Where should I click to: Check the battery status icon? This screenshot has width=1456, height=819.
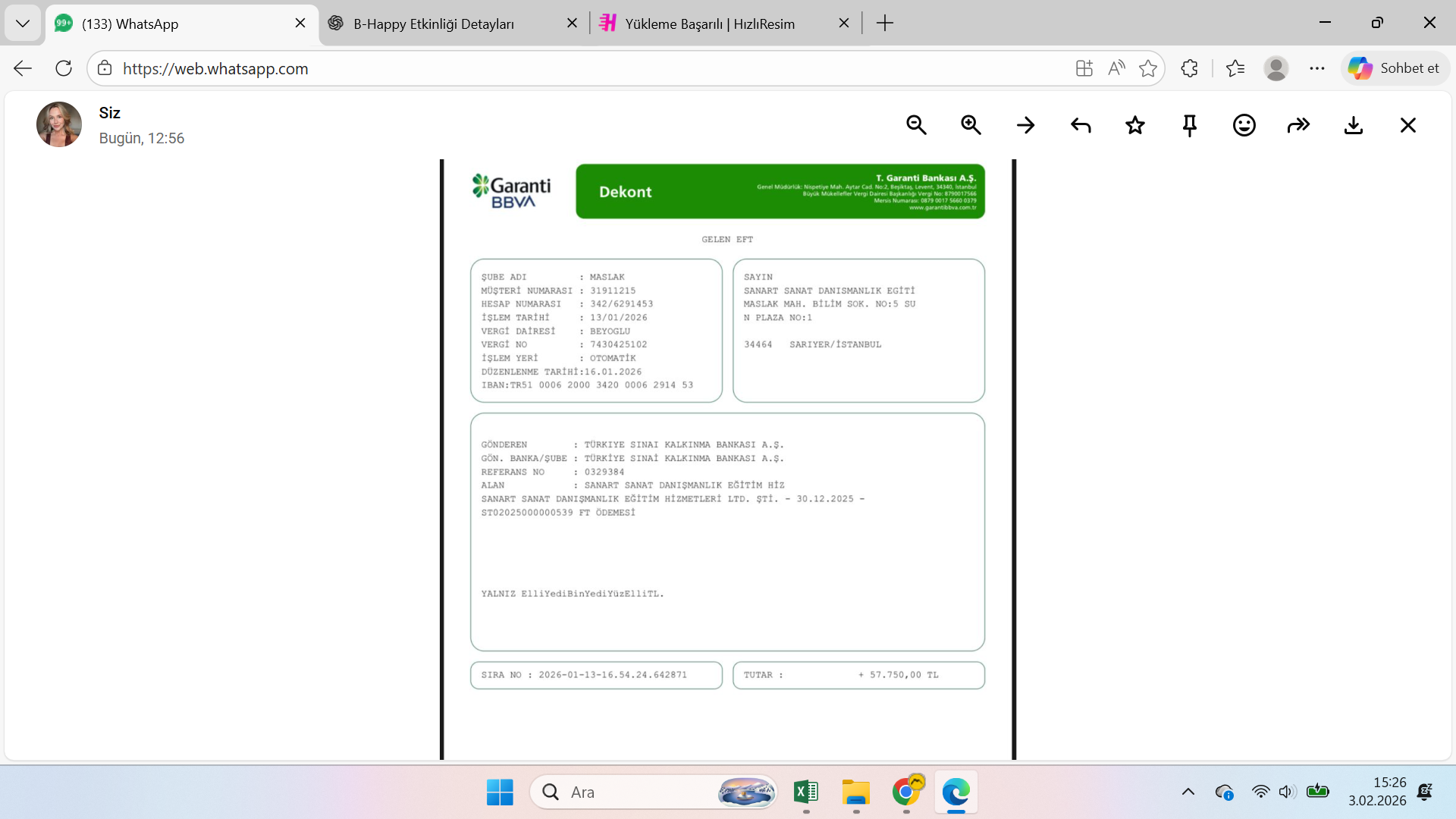point(1318,792)
